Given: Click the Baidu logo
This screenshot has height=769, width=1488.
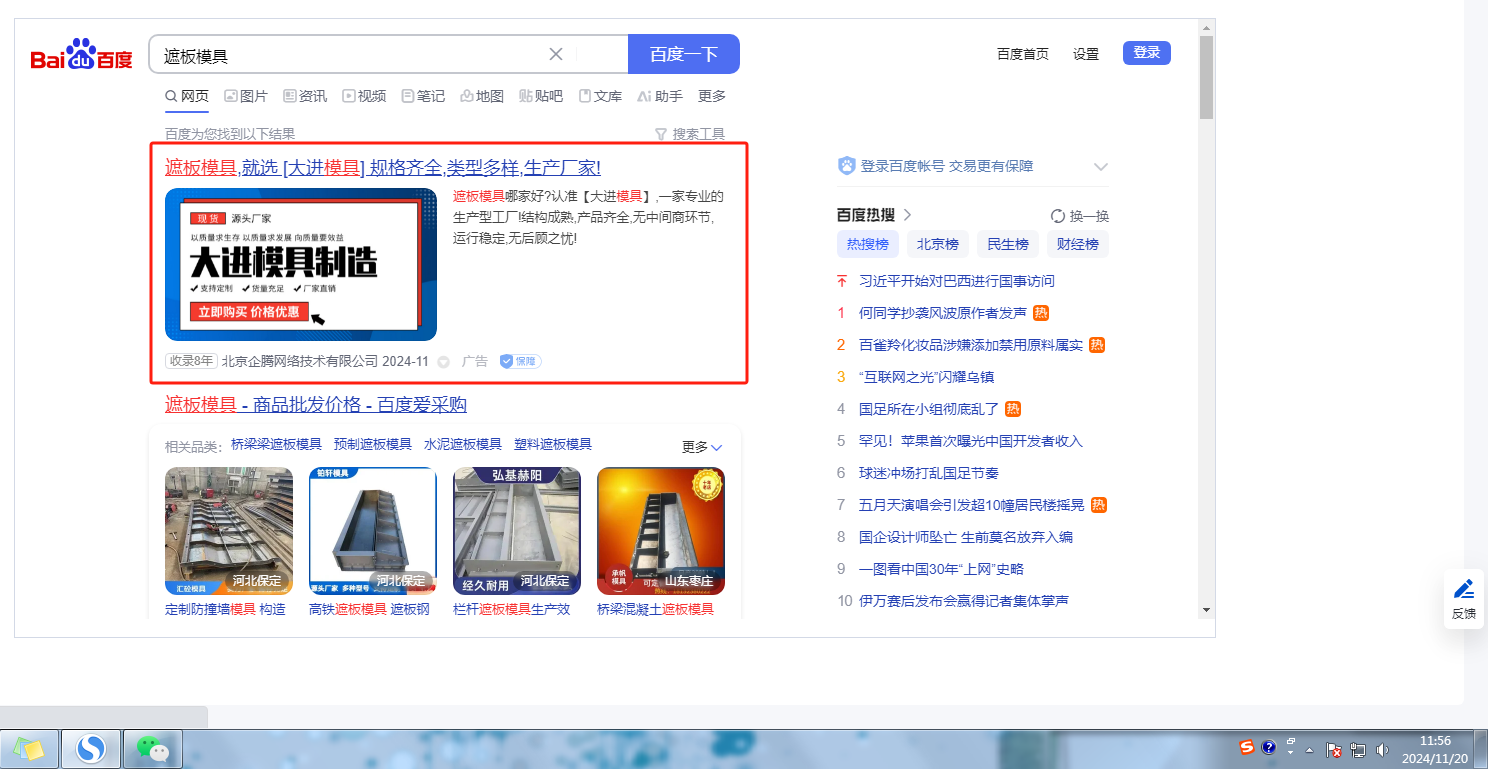Looking at the screenshot, I should [x=81, y=54].
